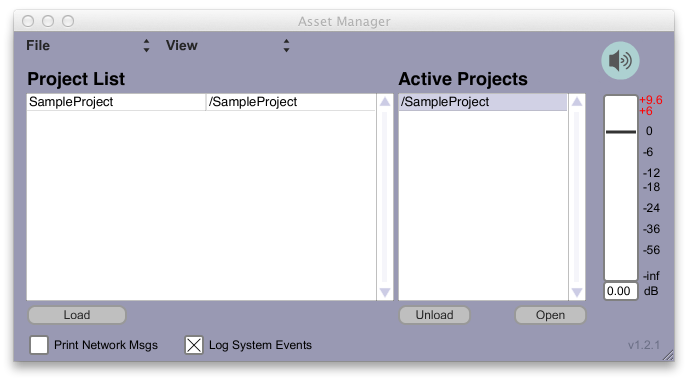Click the Active Projects scroll down arrow
688x381 pixels.
[577, 292]
